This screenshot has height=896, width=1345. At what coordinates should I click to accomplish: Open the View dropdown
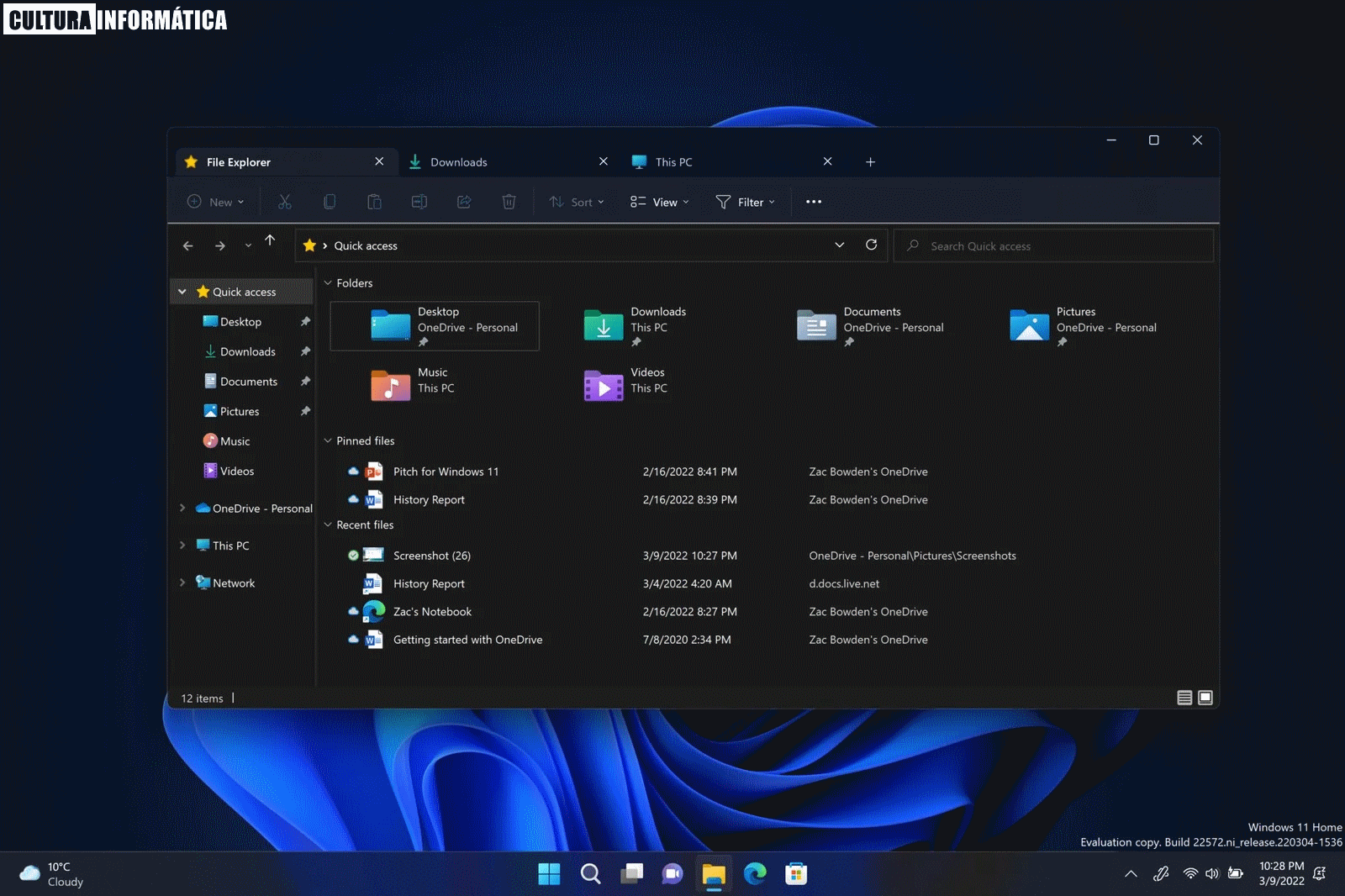tap(660, 202)
